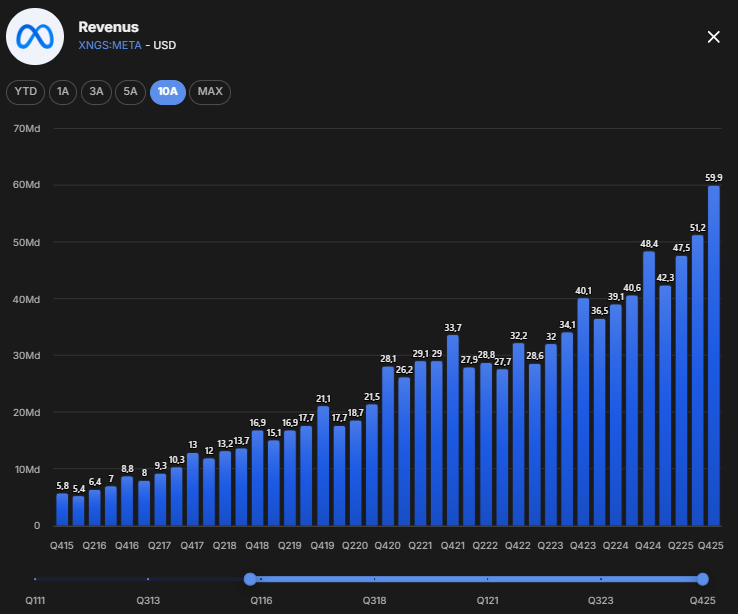Viewport: 738px width, 614px height.
Task: Click the Q424 x-axis label
Action: coord(648,546)
